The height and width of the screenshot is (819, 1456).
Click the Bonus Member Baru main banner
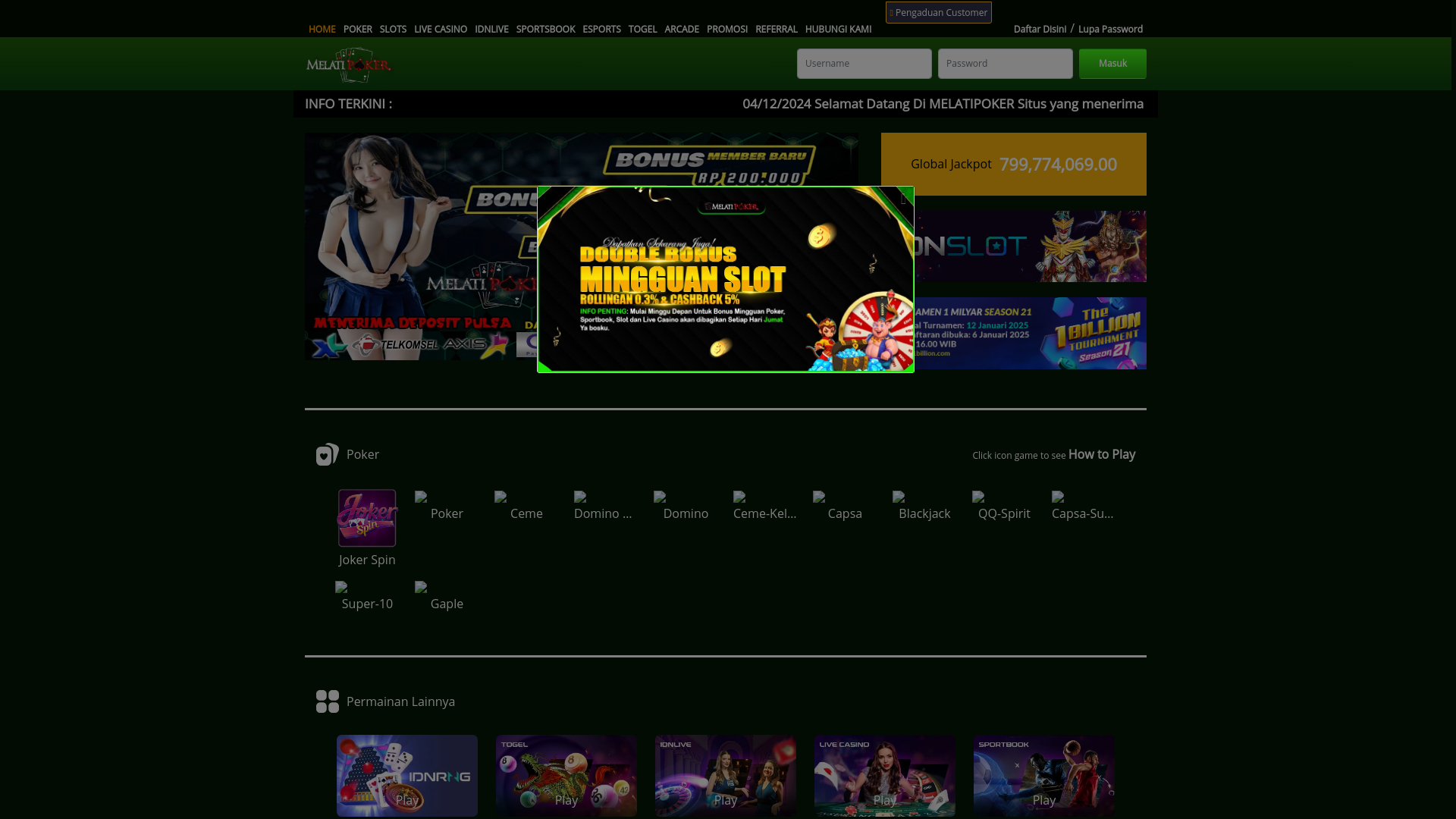[x=421, y=246]
